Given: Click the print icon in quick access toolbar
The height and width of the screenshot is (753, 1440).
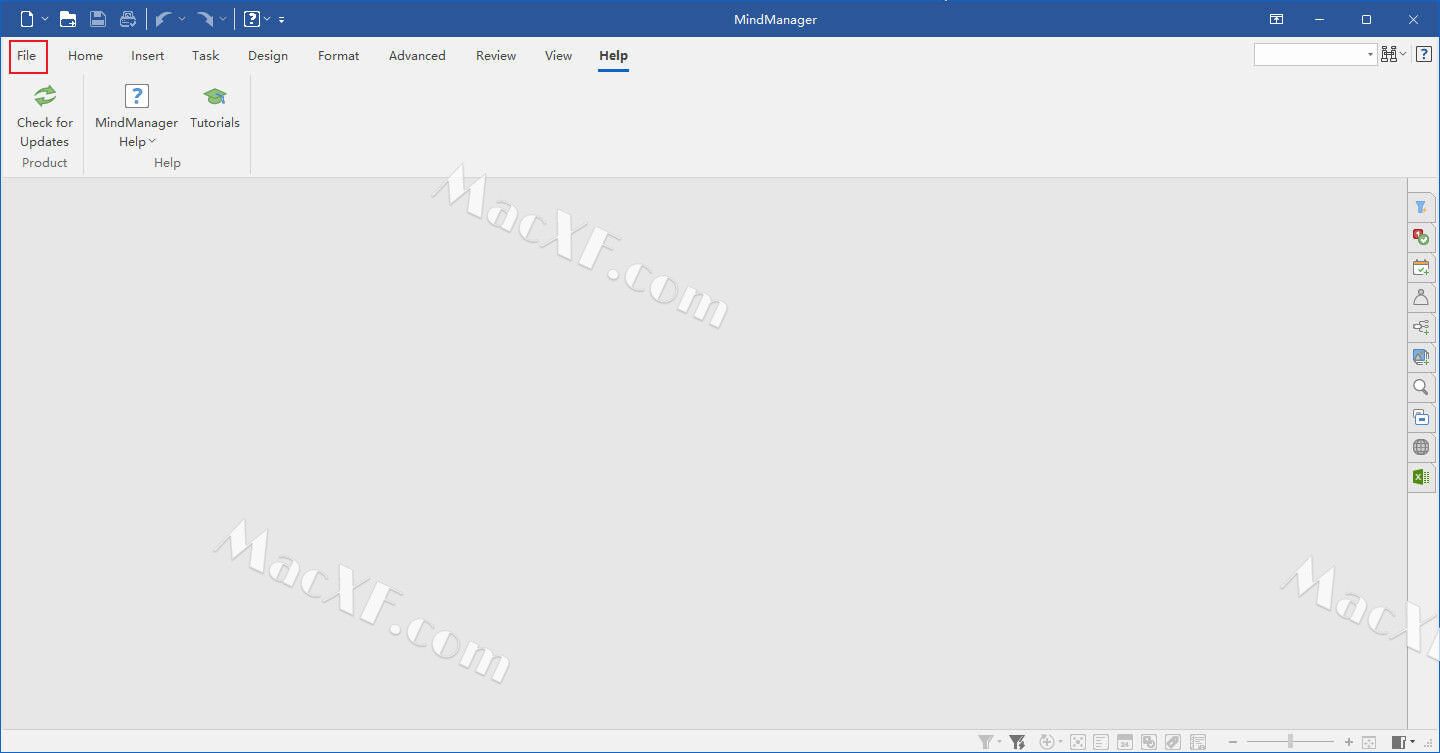Looking at the screenshot, I should [x=128, y=19].
